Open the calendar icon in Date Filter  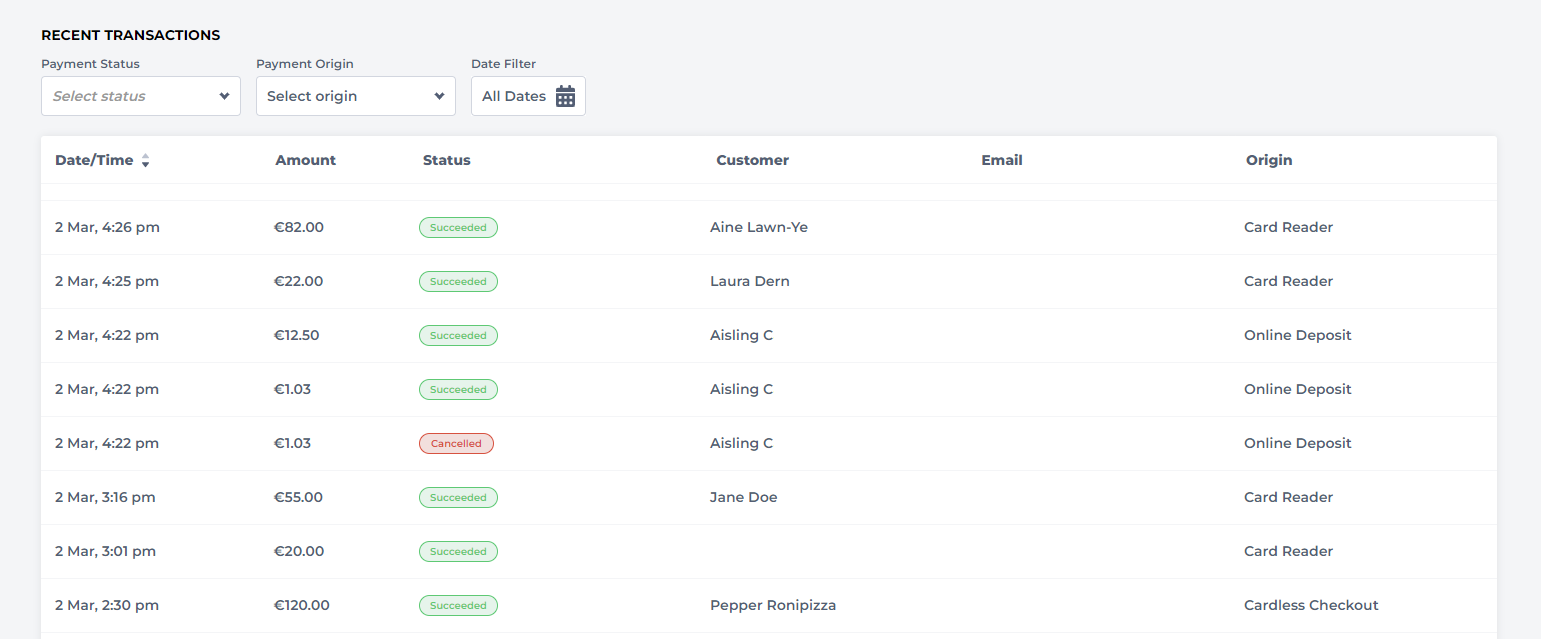[x=565, y=96]
